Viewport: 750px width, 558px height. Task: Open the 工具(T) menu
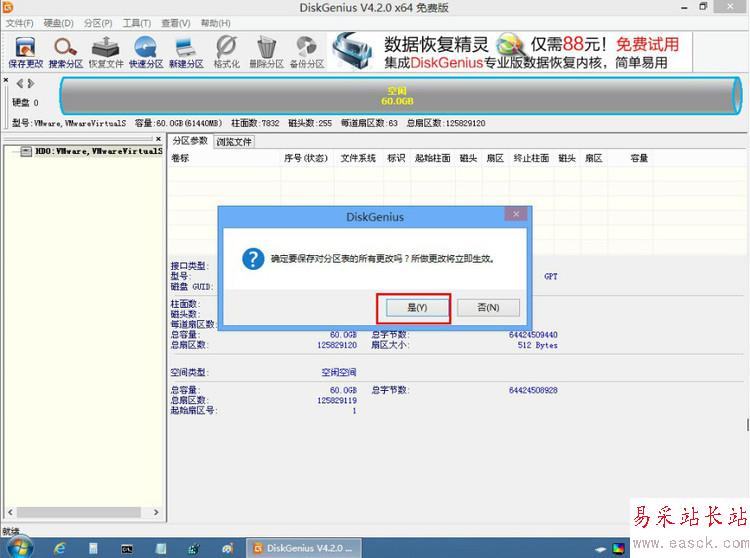(x=137, y=23)
